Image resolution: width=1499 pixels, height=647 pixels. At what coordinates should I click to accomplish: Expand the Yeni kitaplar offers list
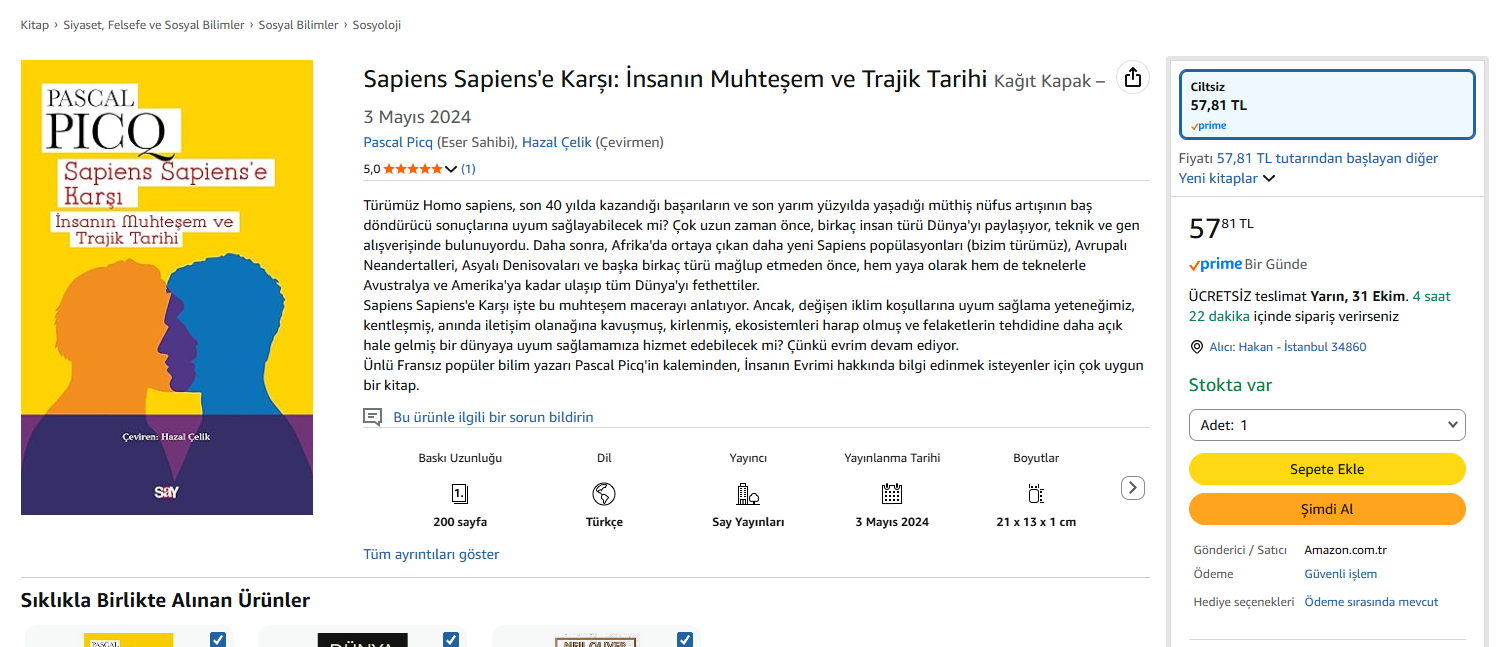[1269, 178]
